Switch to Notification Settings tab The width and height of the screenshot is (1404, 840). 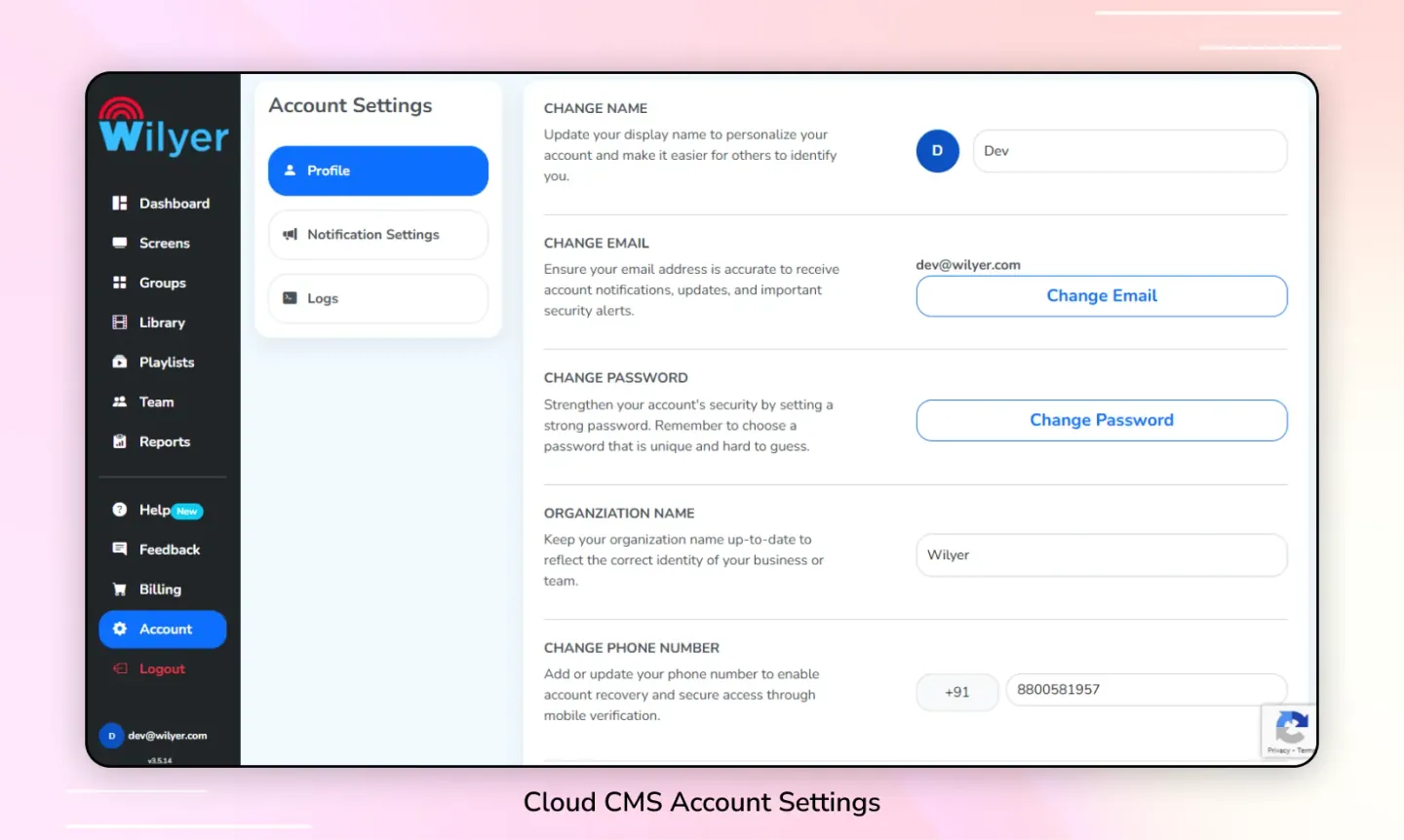click(x=378, y=235)
